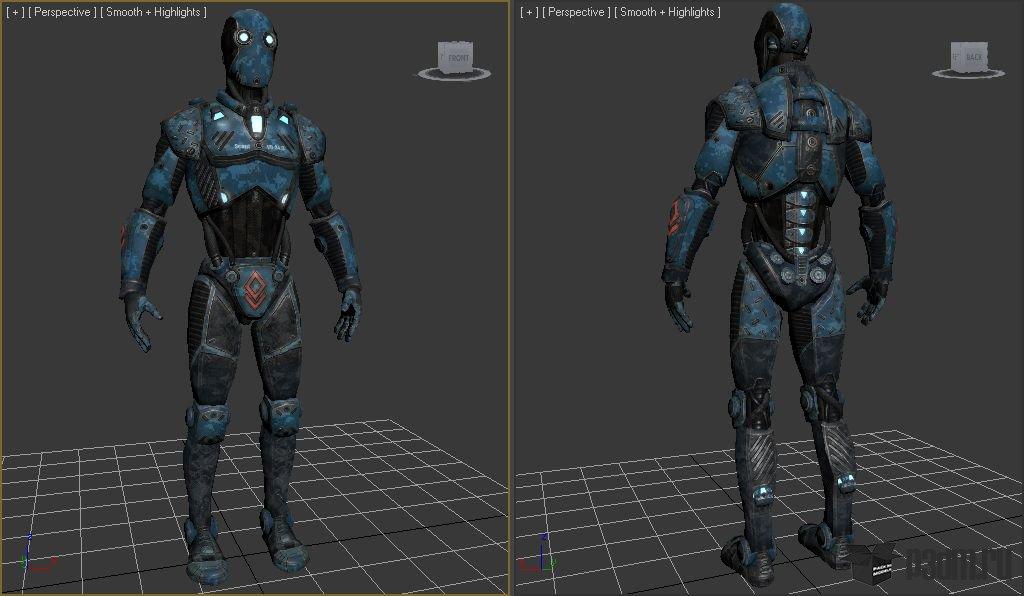Open the left viewport [+] general menu
The width and height of the screenshot is (1024, 596).
pyautogui.click(x=14, y=12)
